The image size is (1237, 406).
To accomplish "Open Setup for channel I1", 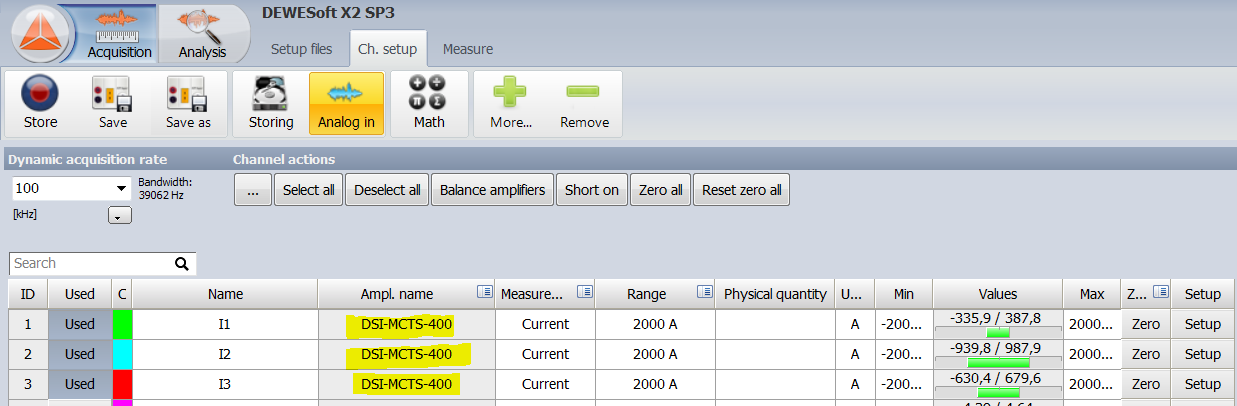I will tap(1203, 324).
